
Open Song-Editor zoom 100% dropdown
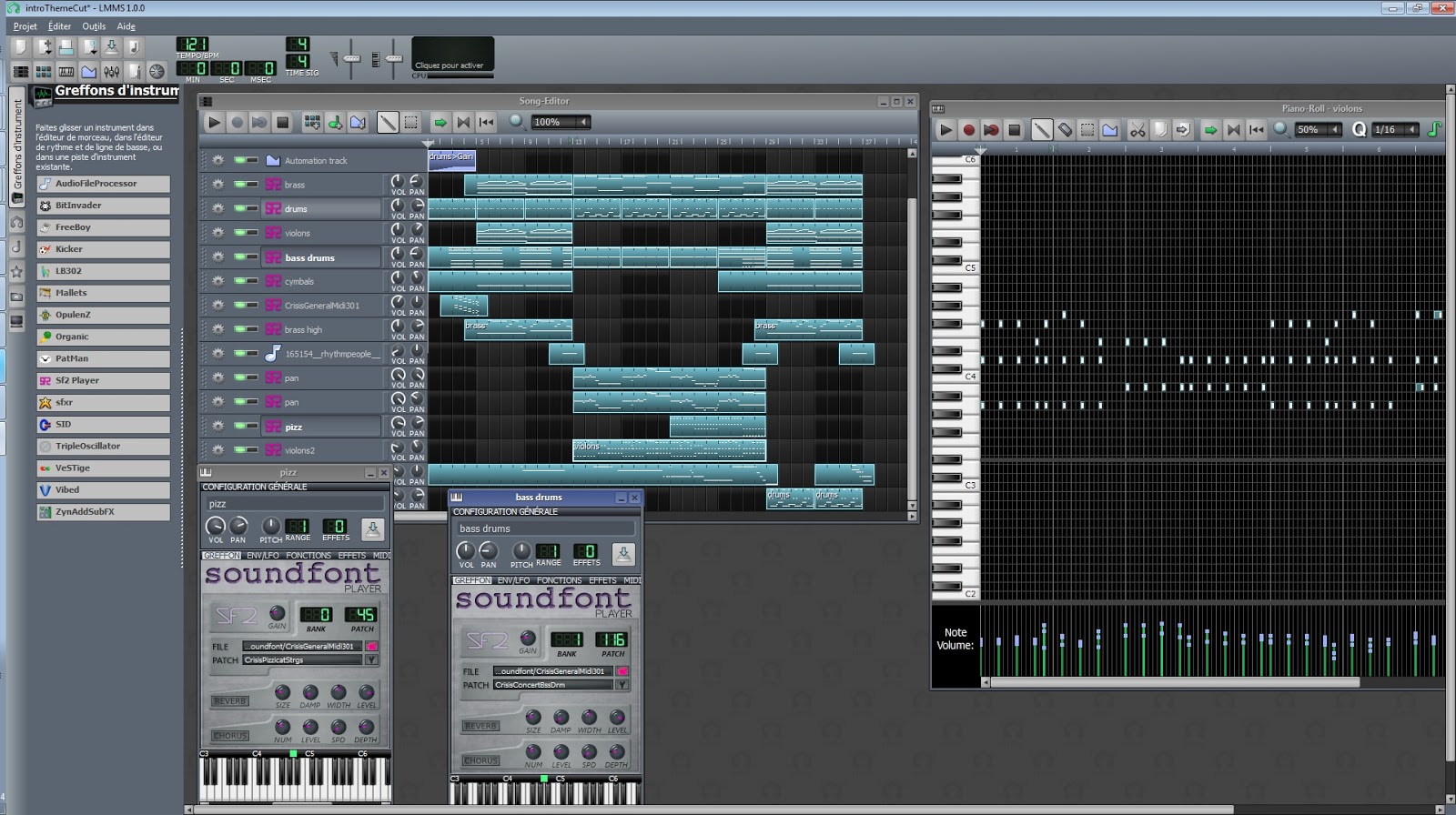click(561, 122)
